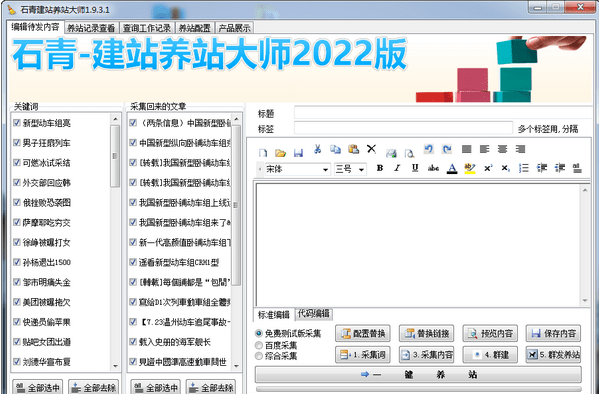Image resolution: width=599 pixels, height=394 pixels.
Task: Open the 编辑待发内容 tab
Action: tap(35, 27)
